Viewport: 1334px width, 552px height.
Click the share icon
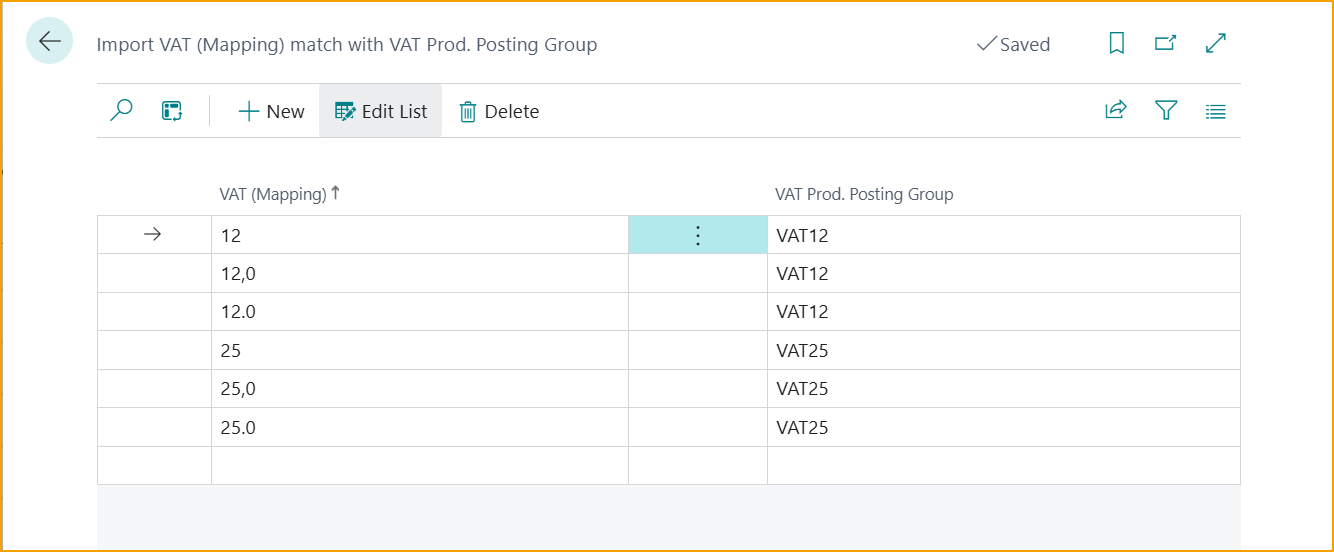[x=1115, y=111]
